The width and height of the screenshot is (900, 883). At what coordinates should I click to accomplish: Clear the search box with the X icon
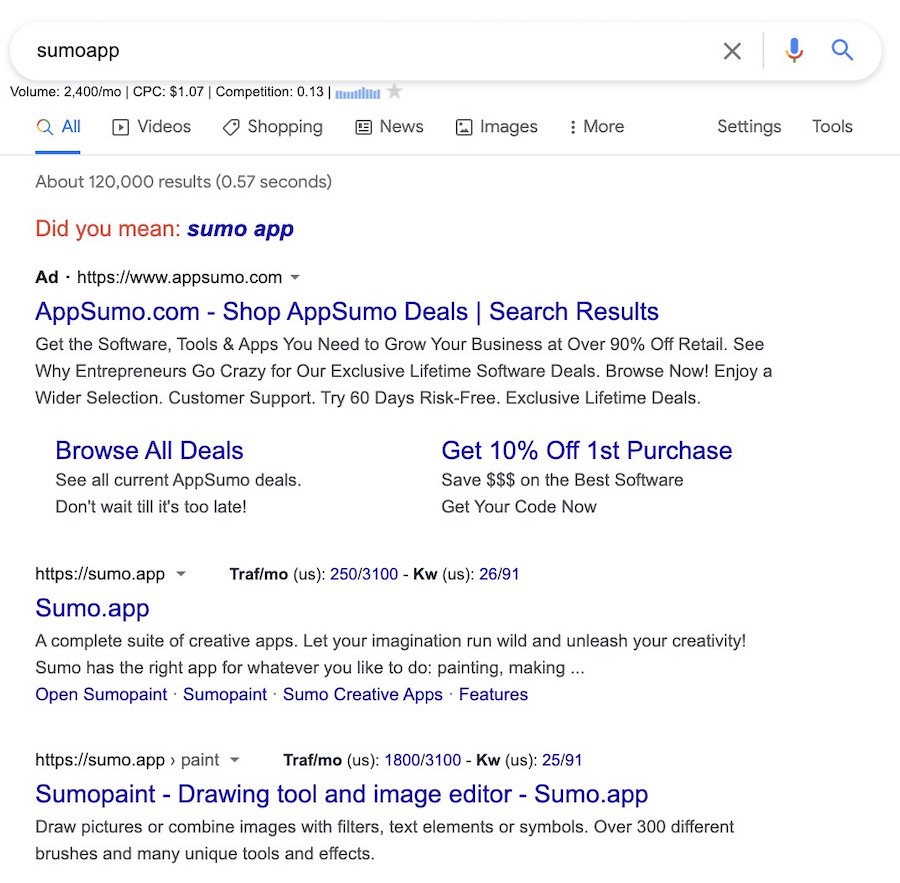click(732, 51)
